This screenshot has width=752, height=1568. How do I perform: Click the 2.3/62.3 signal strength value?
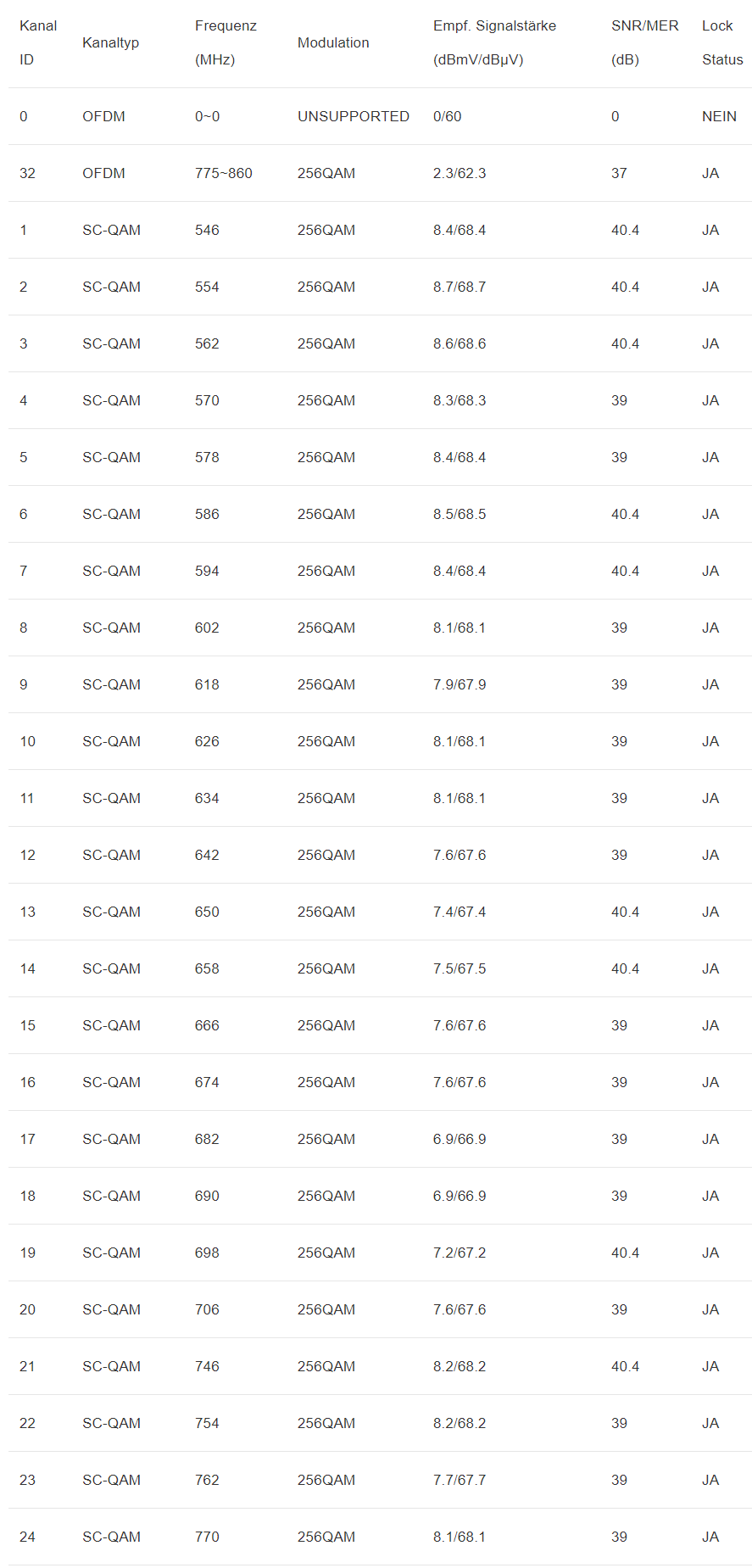[460, 173]
